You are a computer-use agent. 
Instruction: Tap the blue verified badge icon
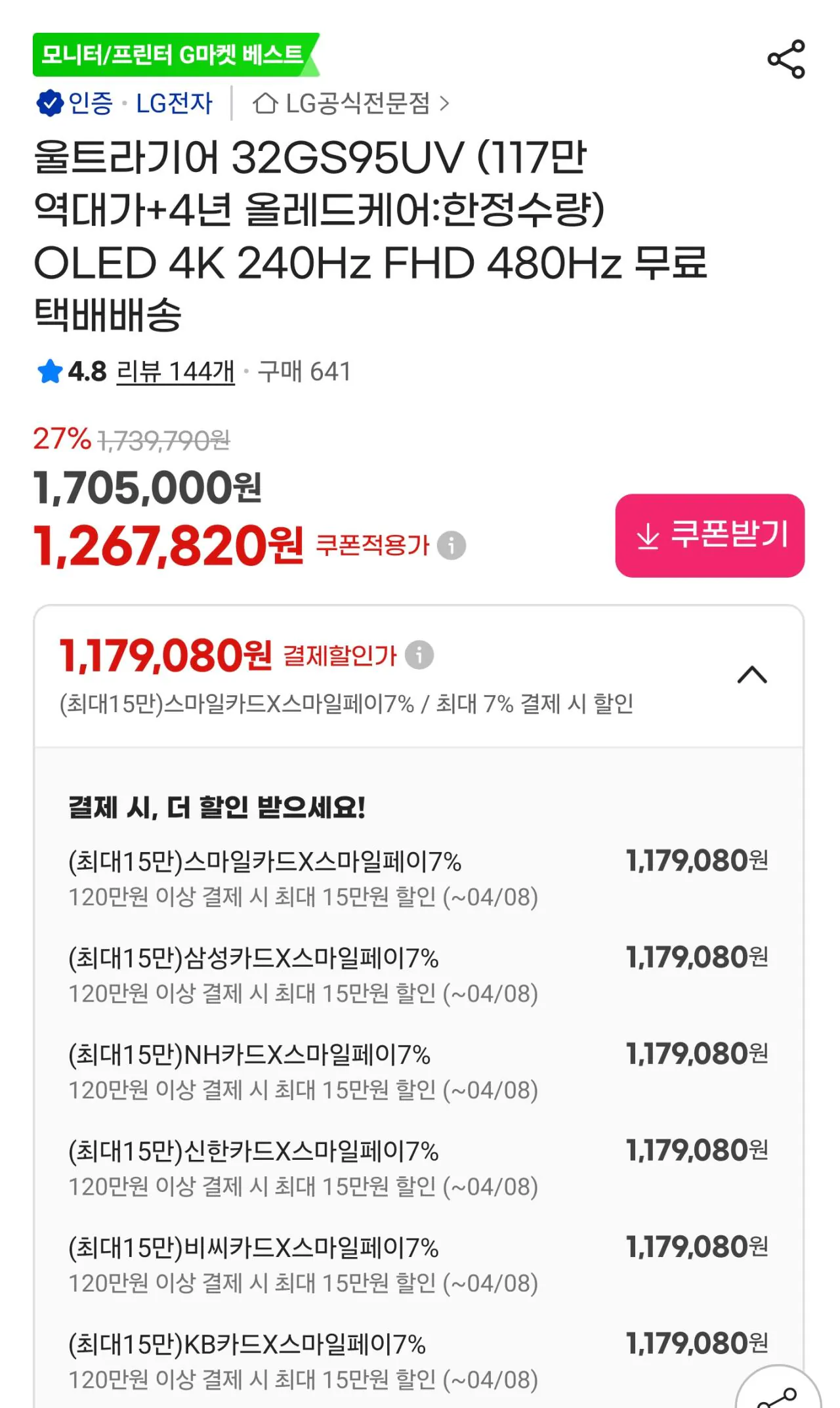click(49, 103)
